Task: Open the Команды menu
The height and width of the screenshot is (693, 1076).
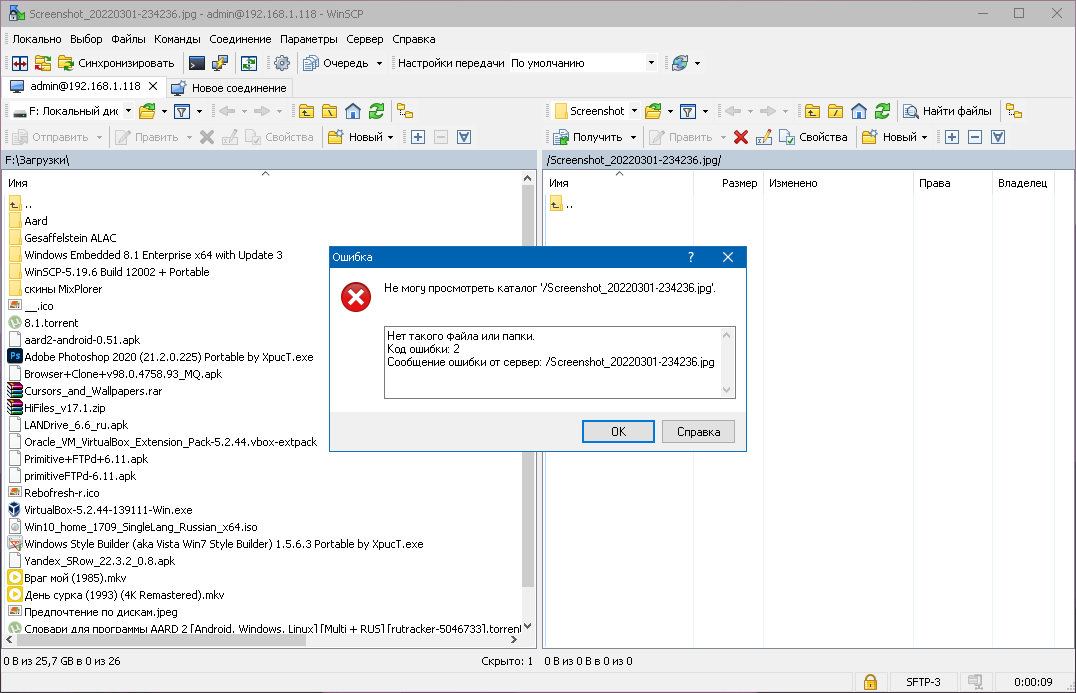Action: pyautogui.click(x=177, y=39)
